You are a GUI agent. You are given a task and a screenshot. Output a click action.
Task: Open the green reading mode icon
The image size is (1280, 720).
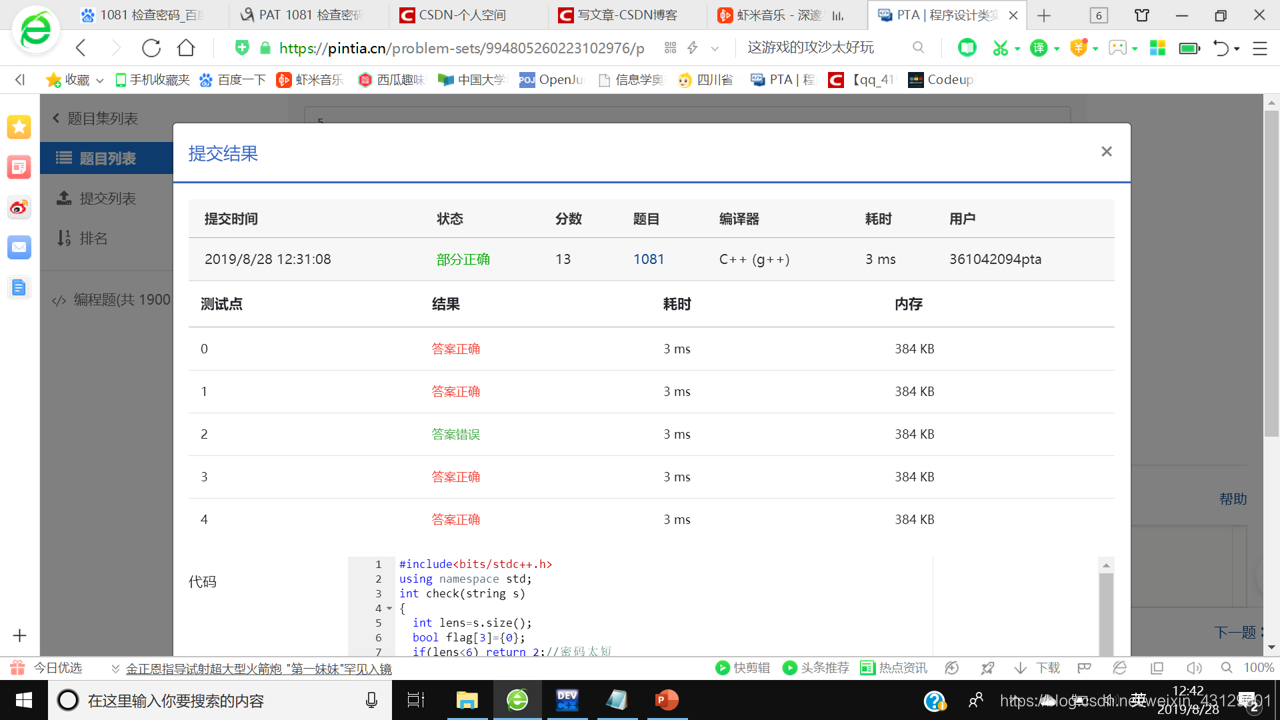tap(967, 47)
